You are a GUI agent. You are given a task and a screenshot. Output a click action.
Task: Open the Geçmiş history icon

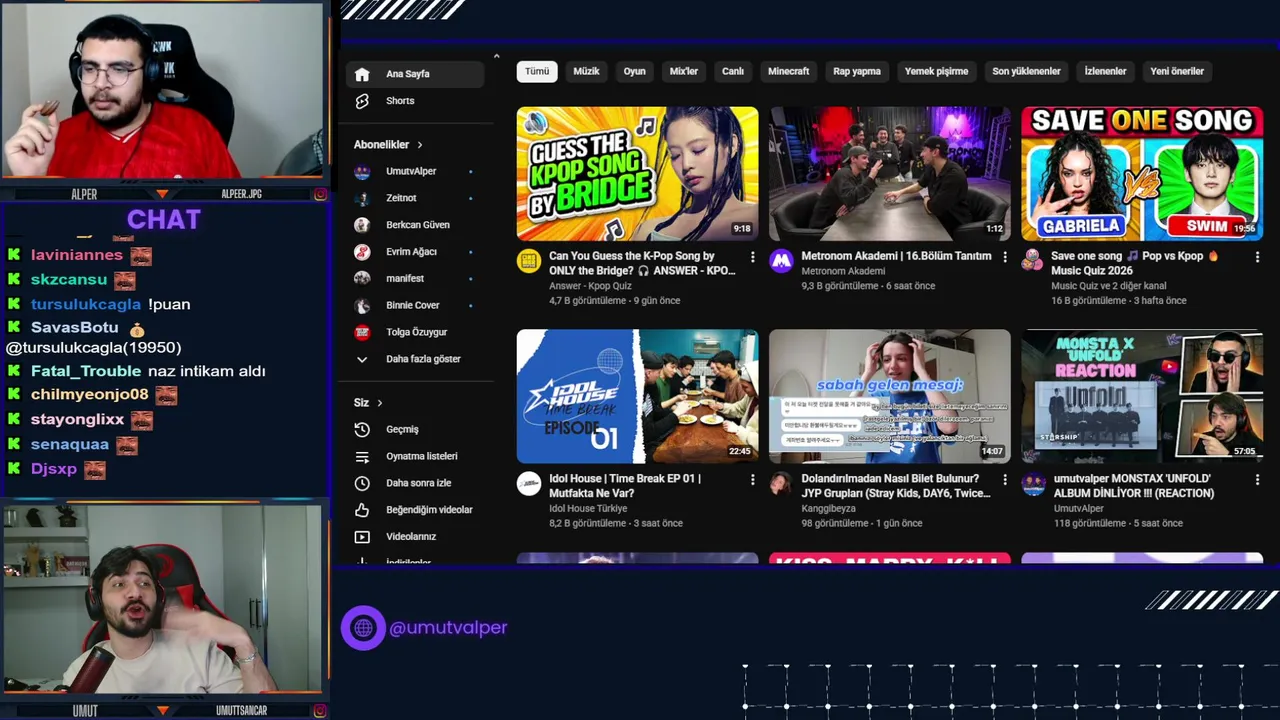point(362,429)
